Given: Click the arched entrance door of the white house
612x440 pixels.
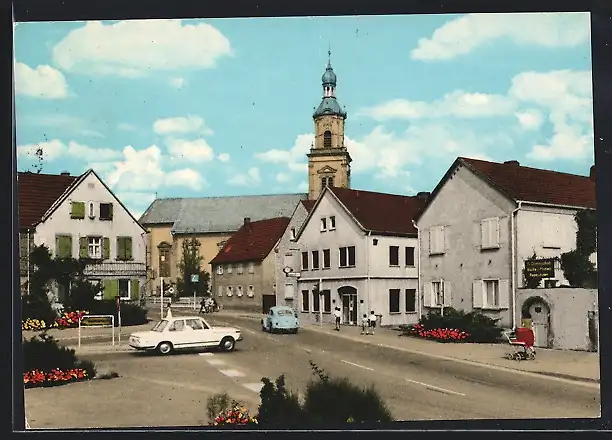Looking at the screenshot, I should pos(348,305).
